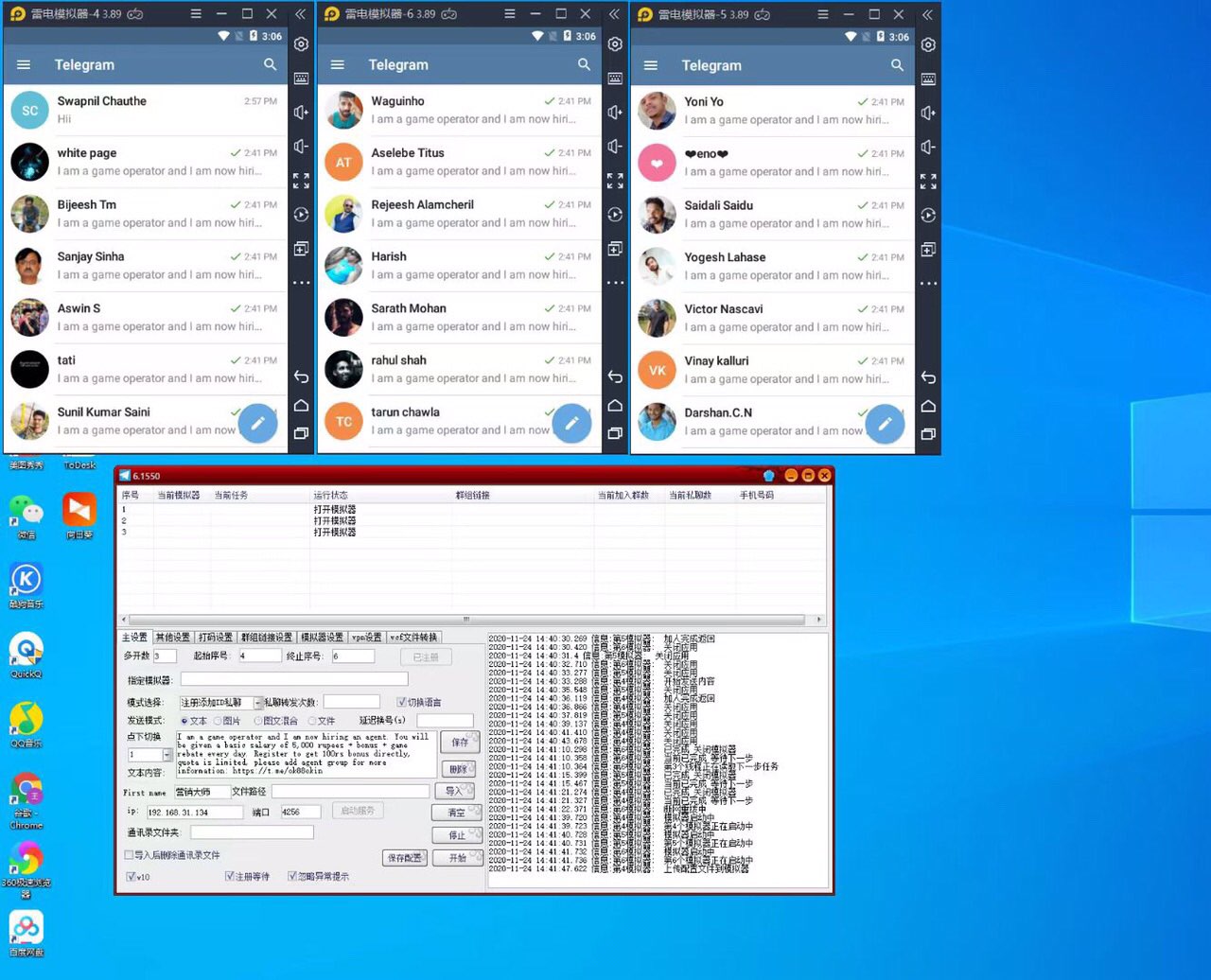Tap Android back arrow in 雷电模拟器-4
Screen dimensions: 1211x980
click(x=301, y=377)
